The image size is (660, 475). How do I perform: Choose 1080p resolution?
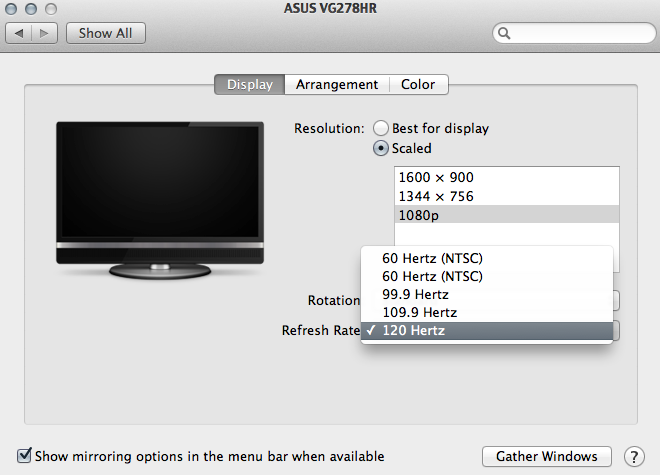(507, 215)
